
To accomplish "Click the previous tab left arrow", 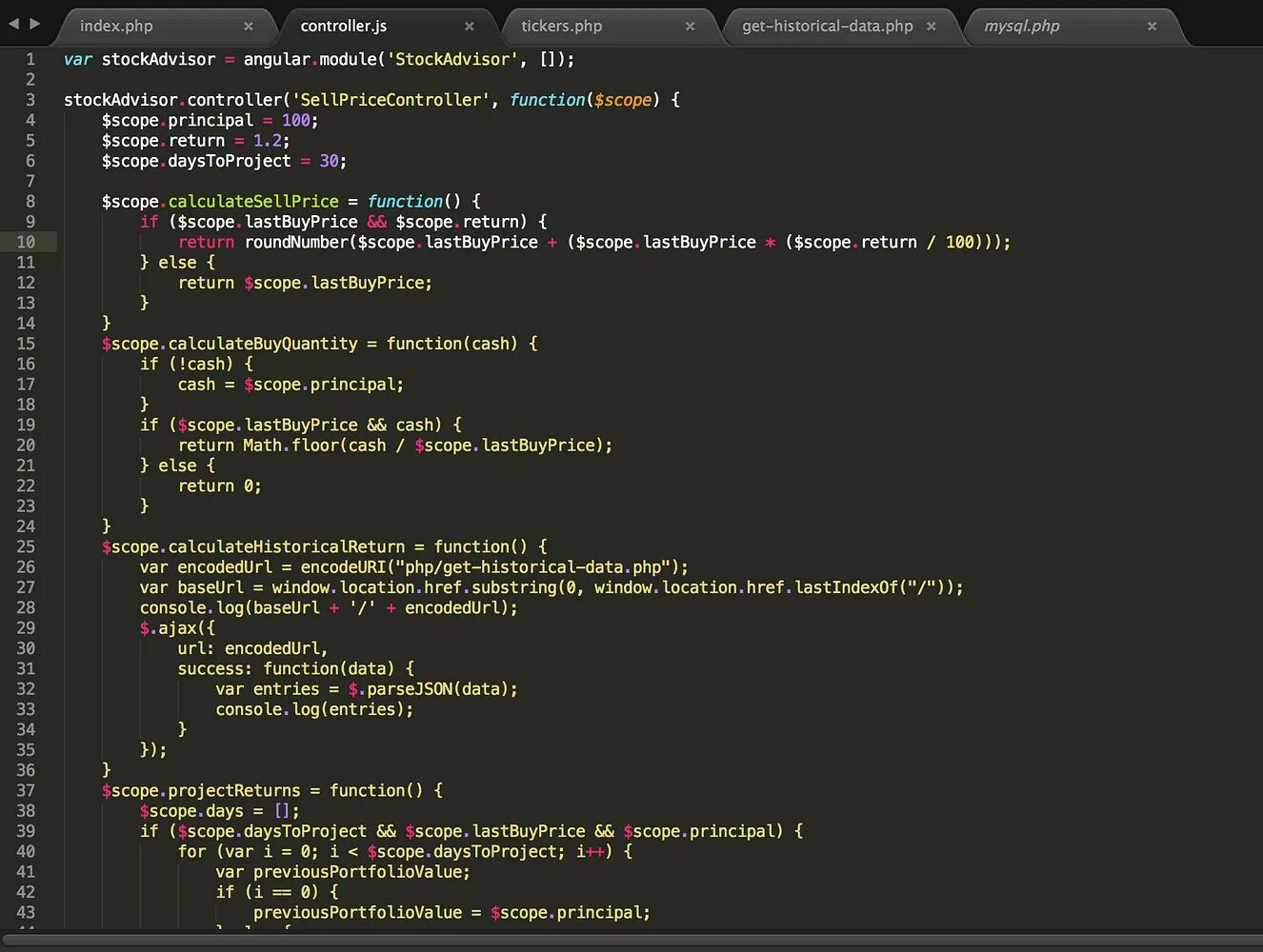I will click(x=13, y=23).
